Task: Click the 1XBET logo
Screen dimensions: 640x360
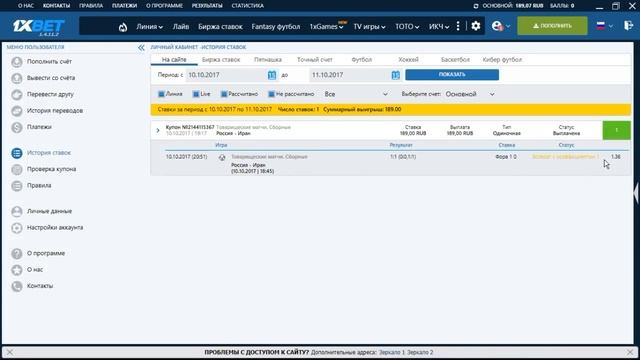Action: pos(38,27)
